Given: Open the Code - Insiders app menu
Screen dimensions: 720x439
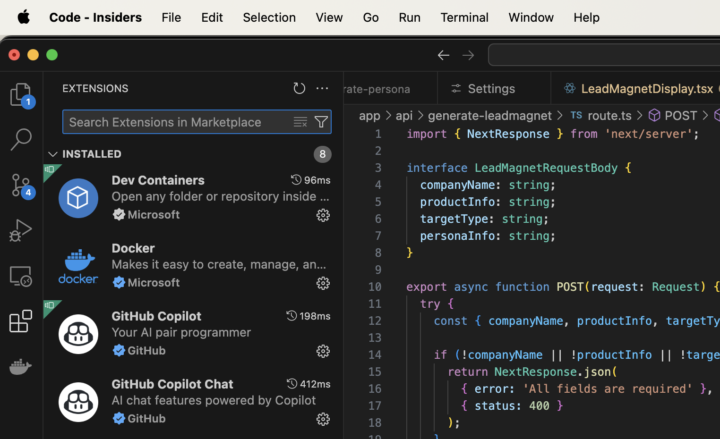Looking at the screenshot, I should [96, 17].
